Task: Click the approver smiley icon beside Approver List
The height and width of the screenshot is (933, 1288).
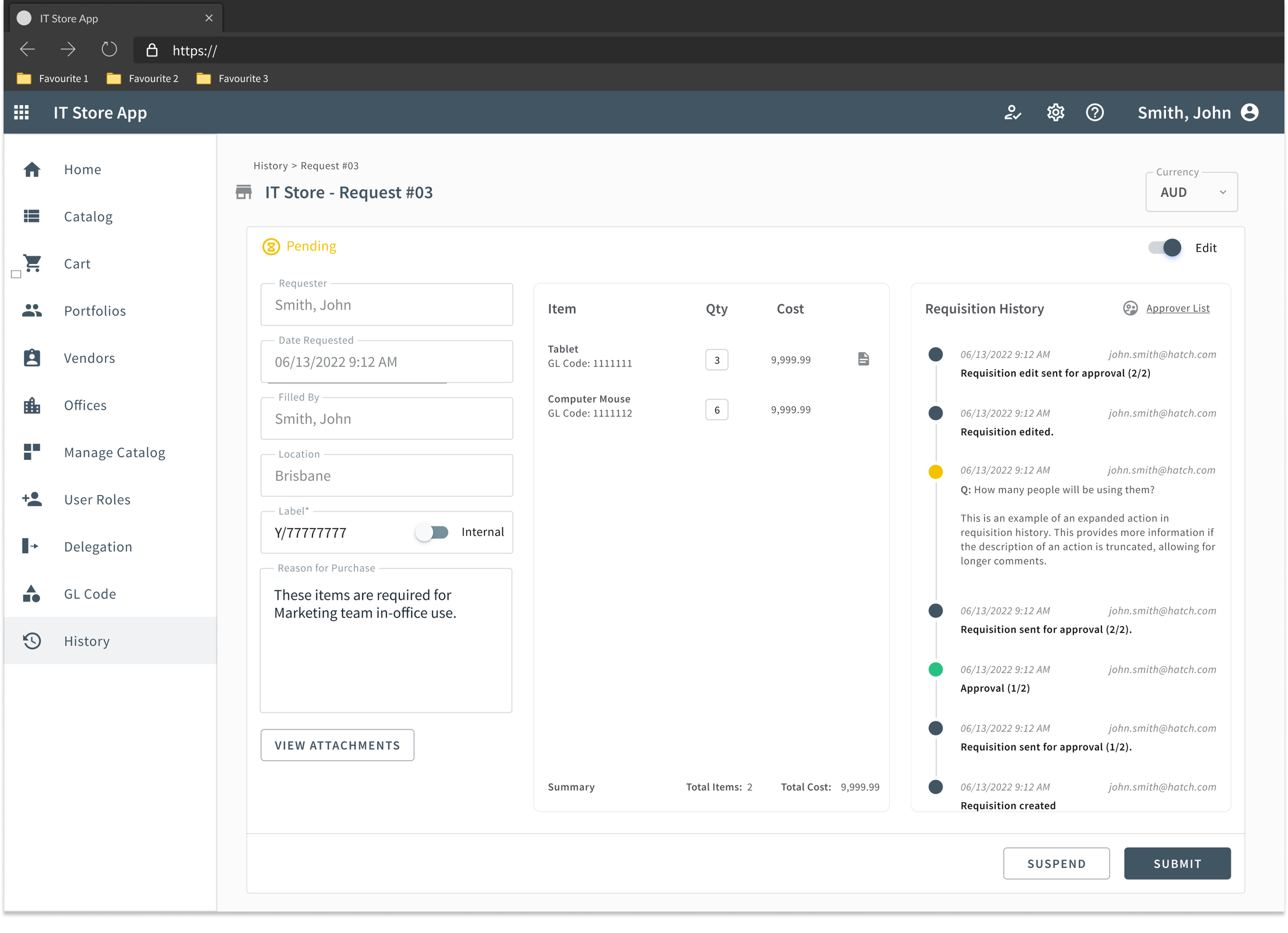Action: [x=1130, y=308]
